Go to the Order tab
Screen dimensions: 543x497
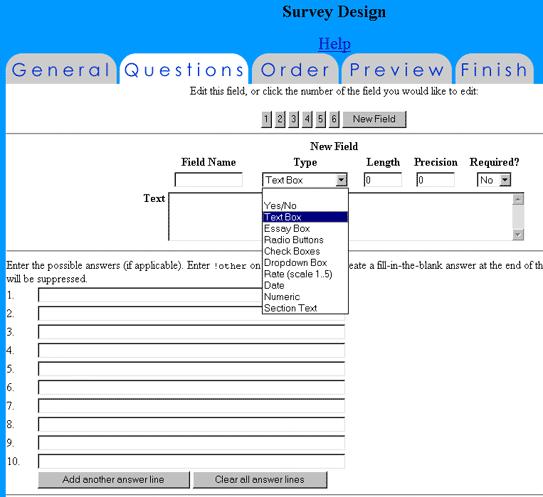click(x=295, y=69)
